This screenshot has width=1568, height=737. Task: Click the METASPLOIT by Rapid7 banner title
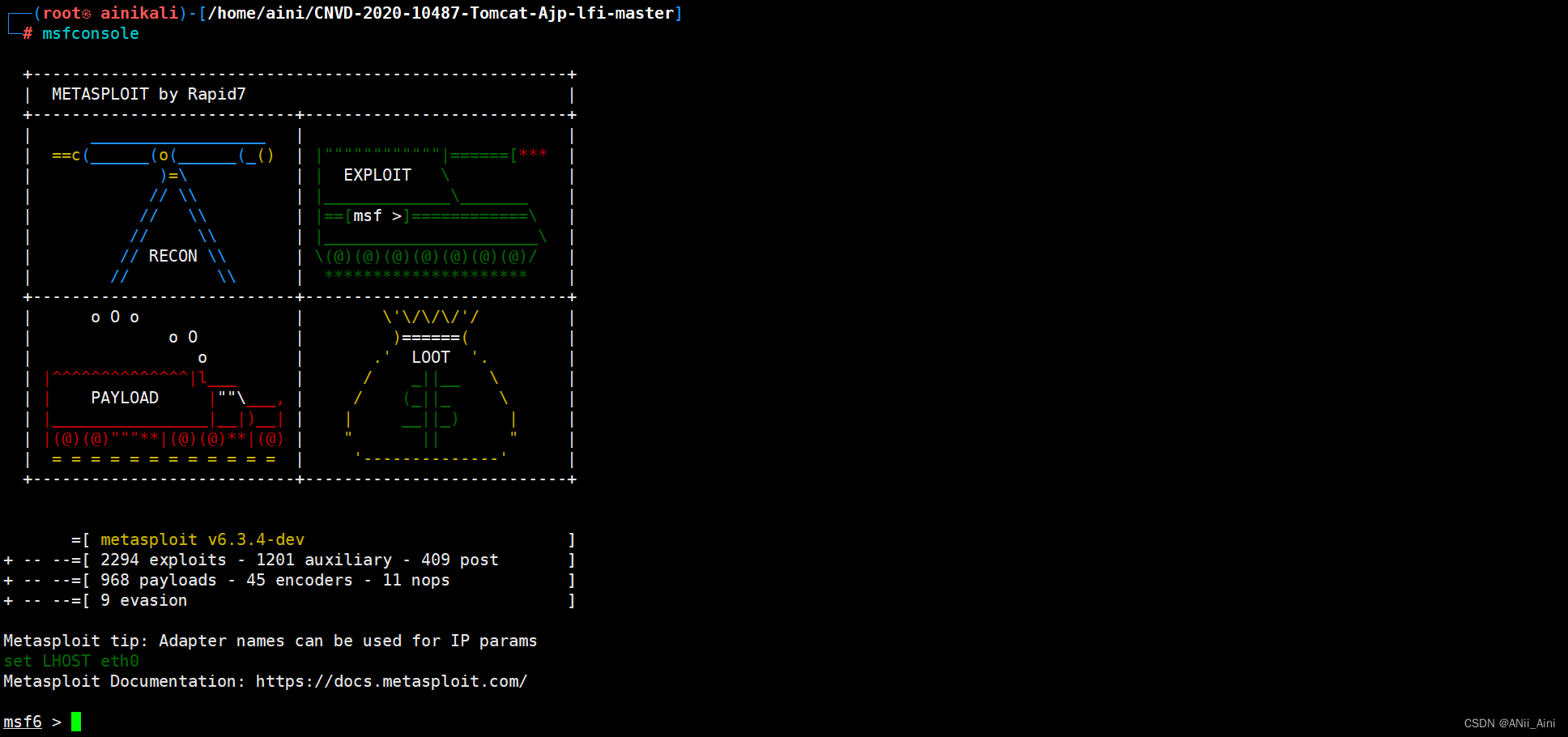(149, 94)
